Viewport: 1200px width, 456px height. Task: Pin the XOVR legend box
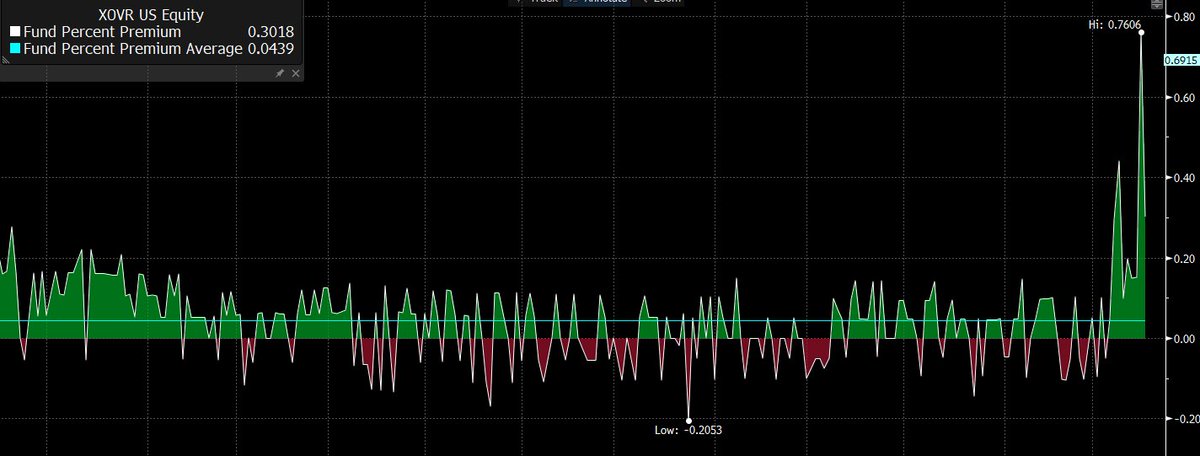(x=280, y=73)
